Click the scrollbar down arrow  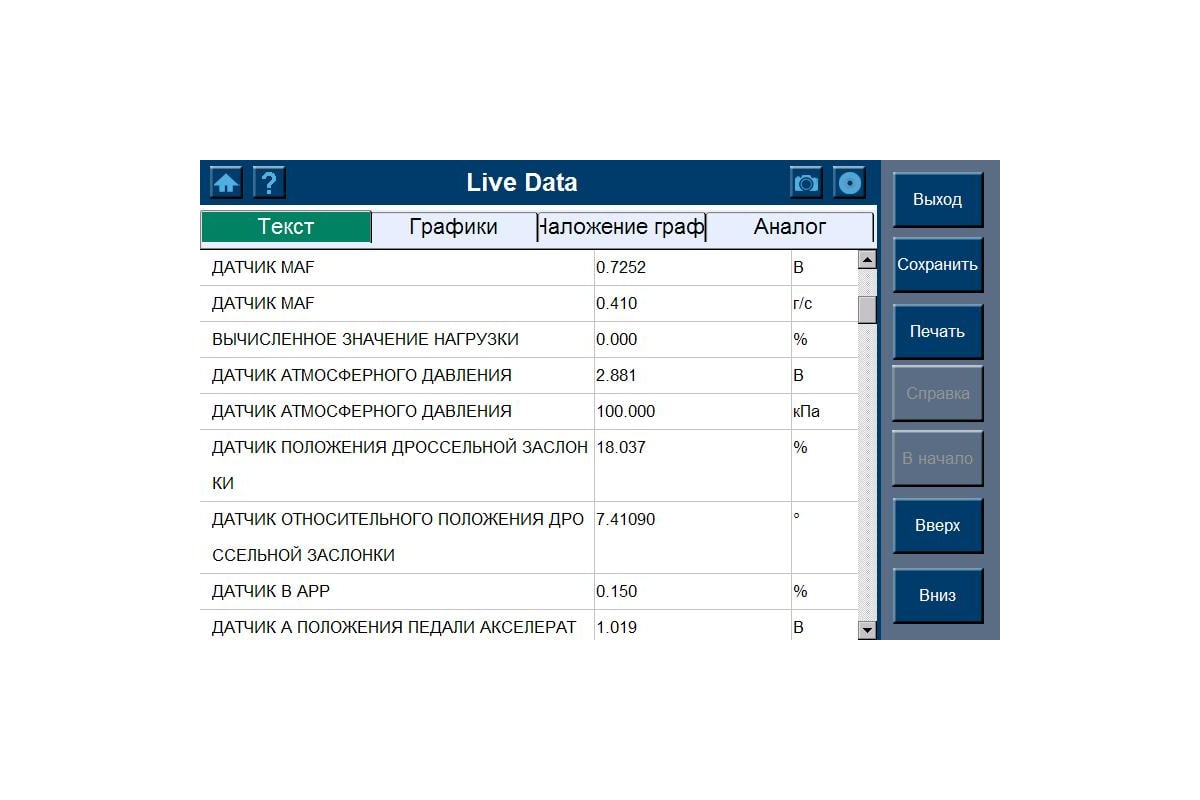tap(867, 630)
